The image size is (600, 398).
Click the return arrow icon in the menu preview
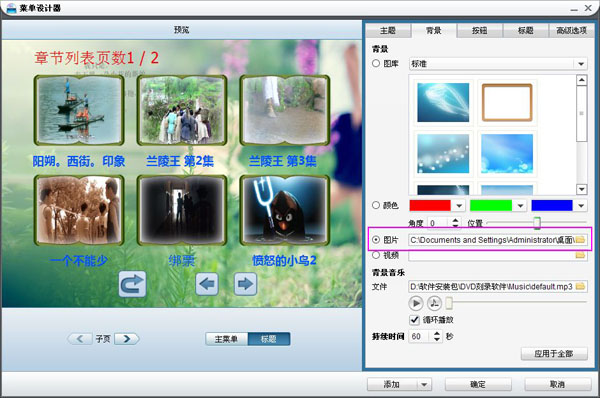(x=132, y=284)
